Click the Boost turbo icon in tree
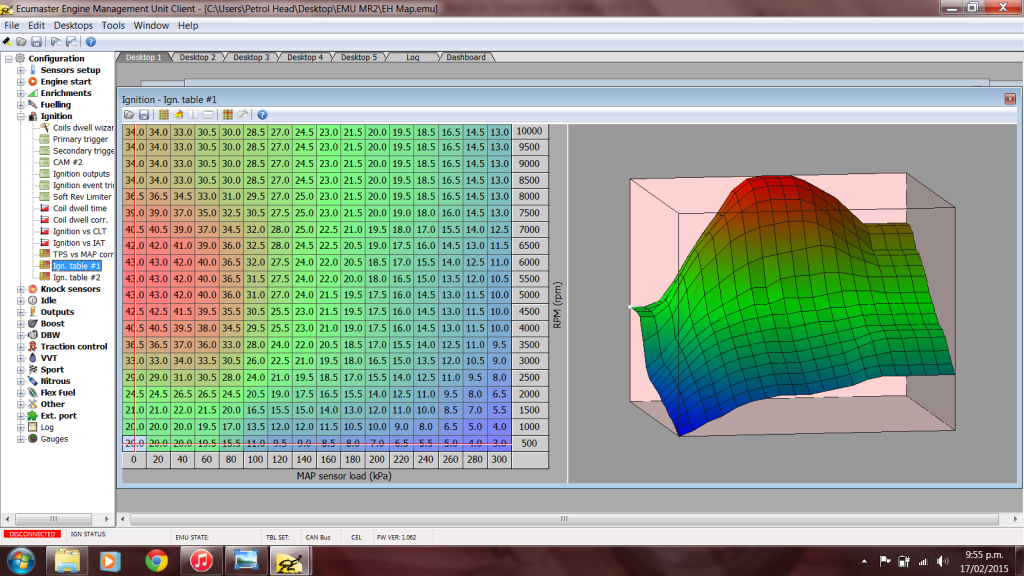Screen dimensions: 1024x576 33,323
